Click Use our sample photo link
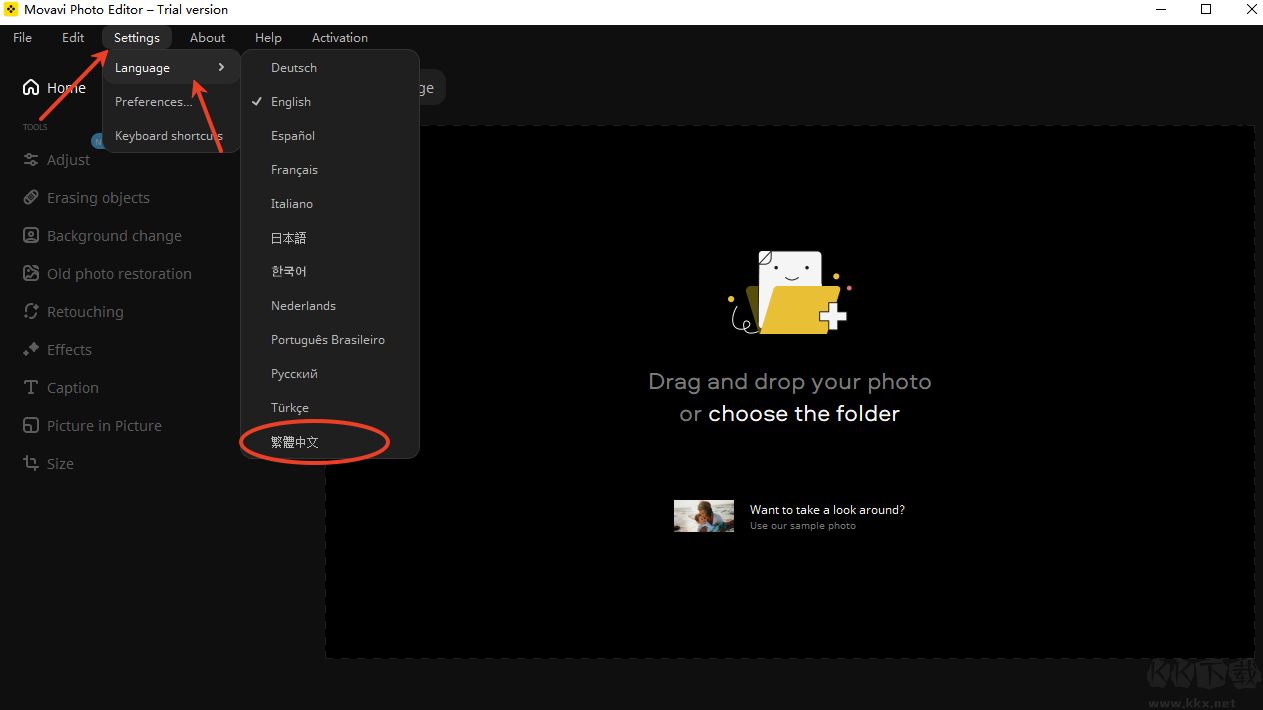The height and width of the screenshot is (710, 1263). tap(803, 526)
